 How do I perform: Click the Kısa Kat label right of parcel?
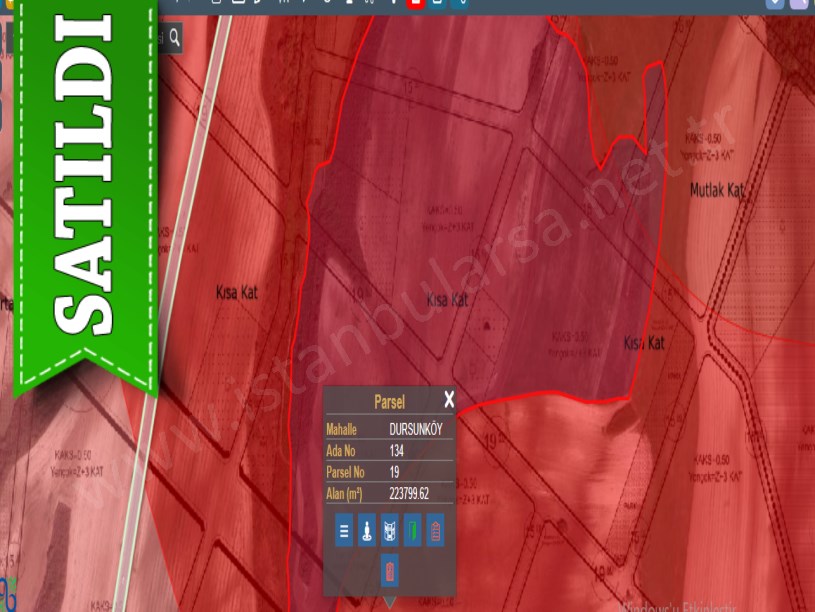tap(644, 343)
